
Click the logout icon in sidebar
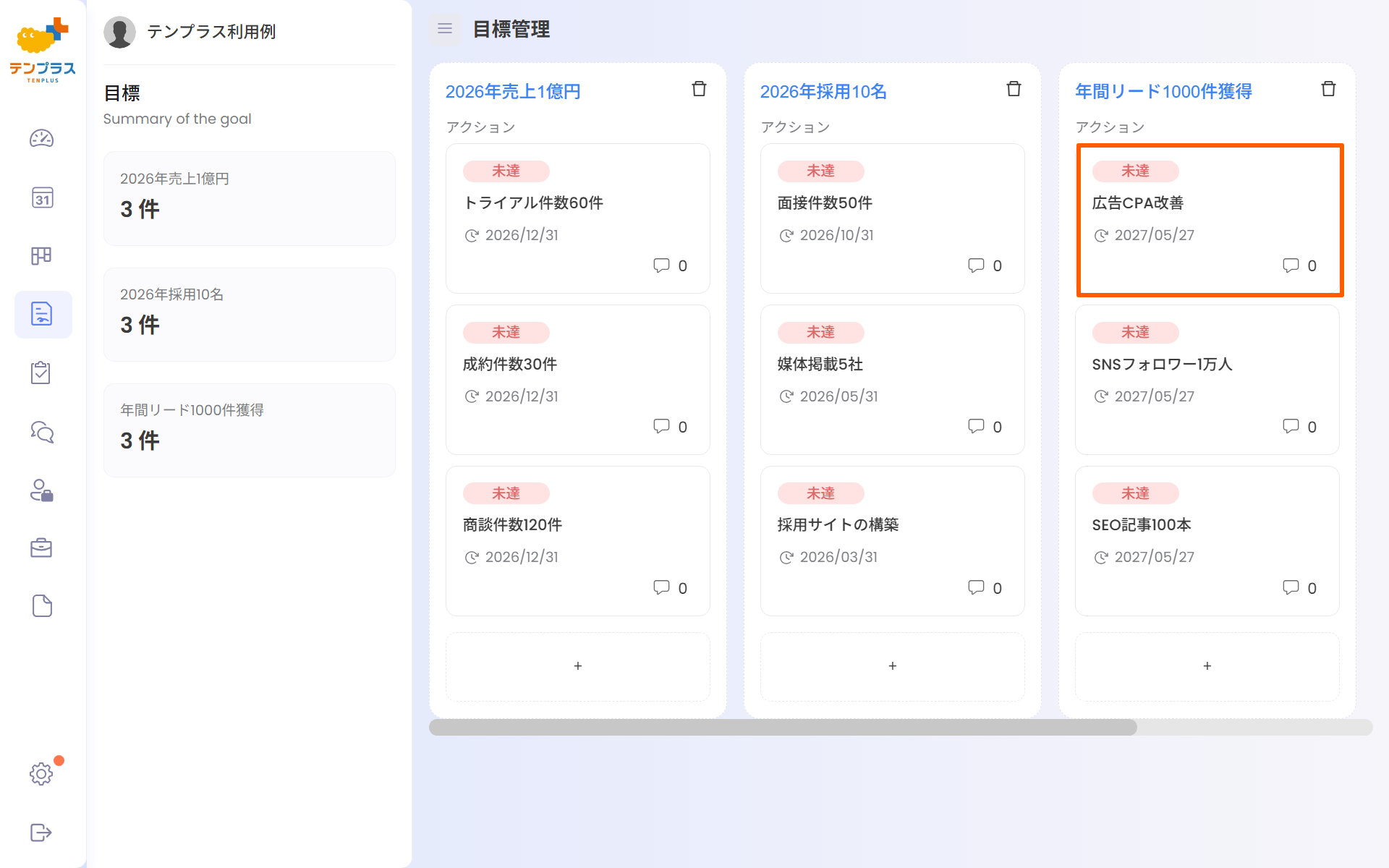[41, 833]
